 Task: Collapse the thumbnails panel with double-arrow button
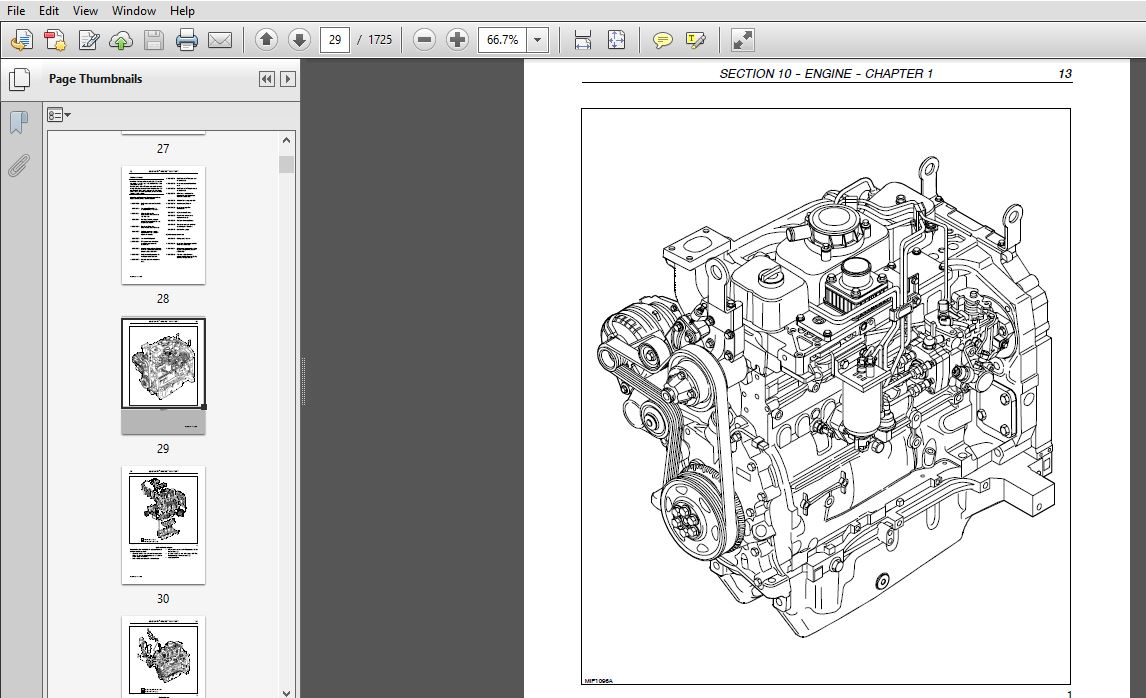[x=267, y=79]
